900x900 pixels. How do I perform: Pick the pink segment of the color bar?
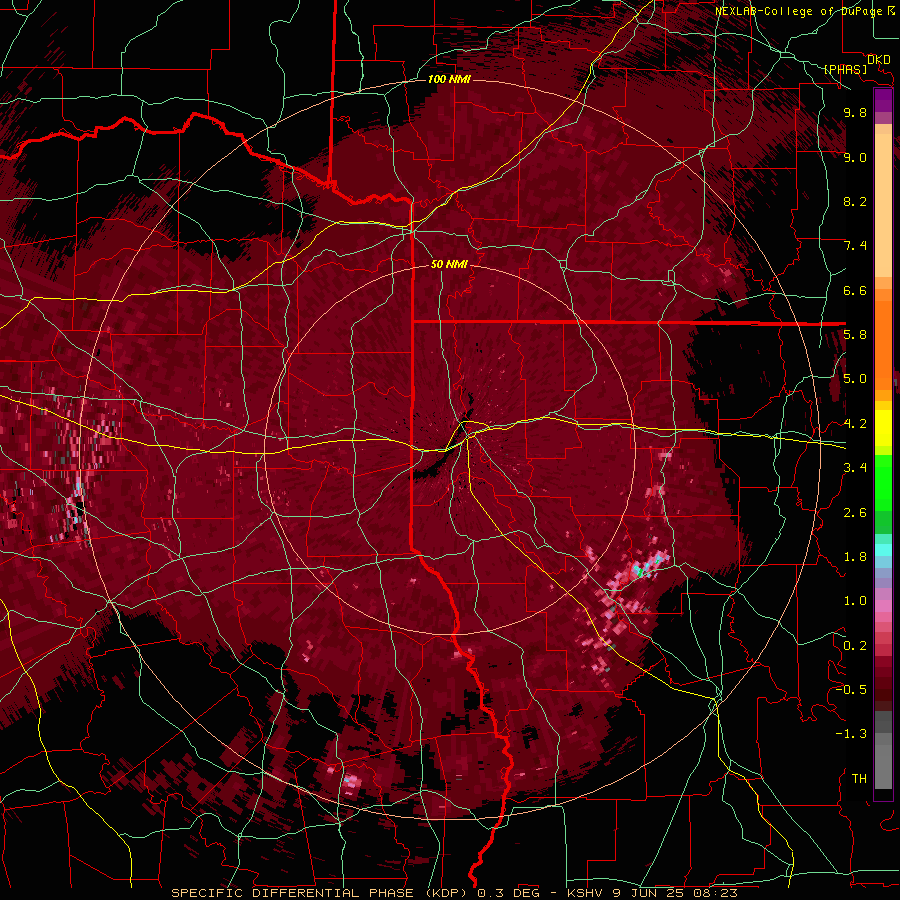point(883,606)
